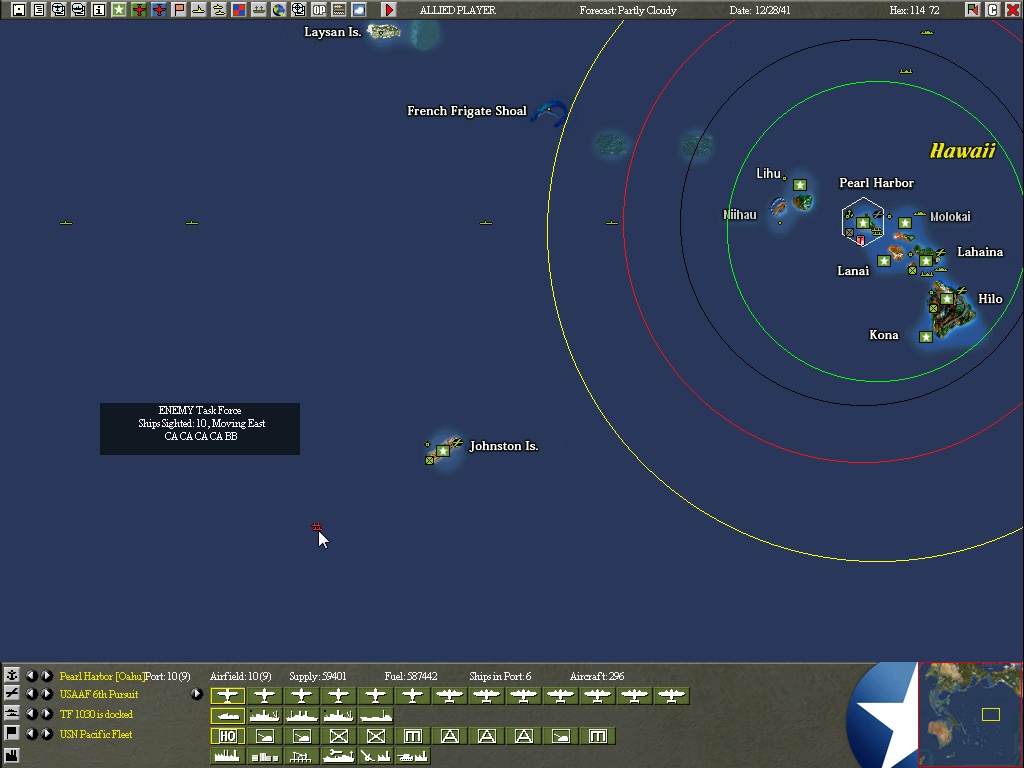The image size is (1024, 768).
Task: Click 'Ships in Port: 6' text
Action: (500, 676)
